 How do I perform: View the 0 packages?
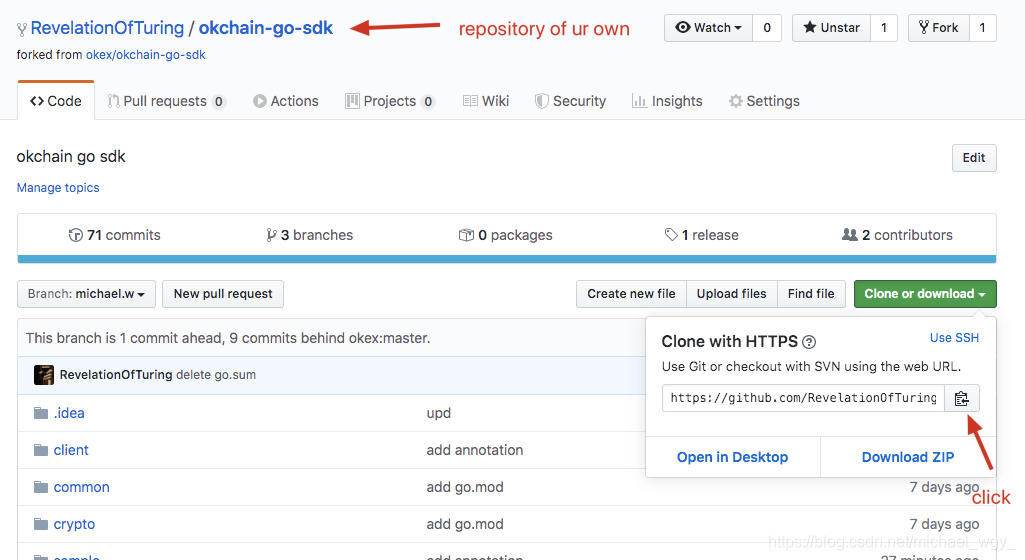click(505, 235)
